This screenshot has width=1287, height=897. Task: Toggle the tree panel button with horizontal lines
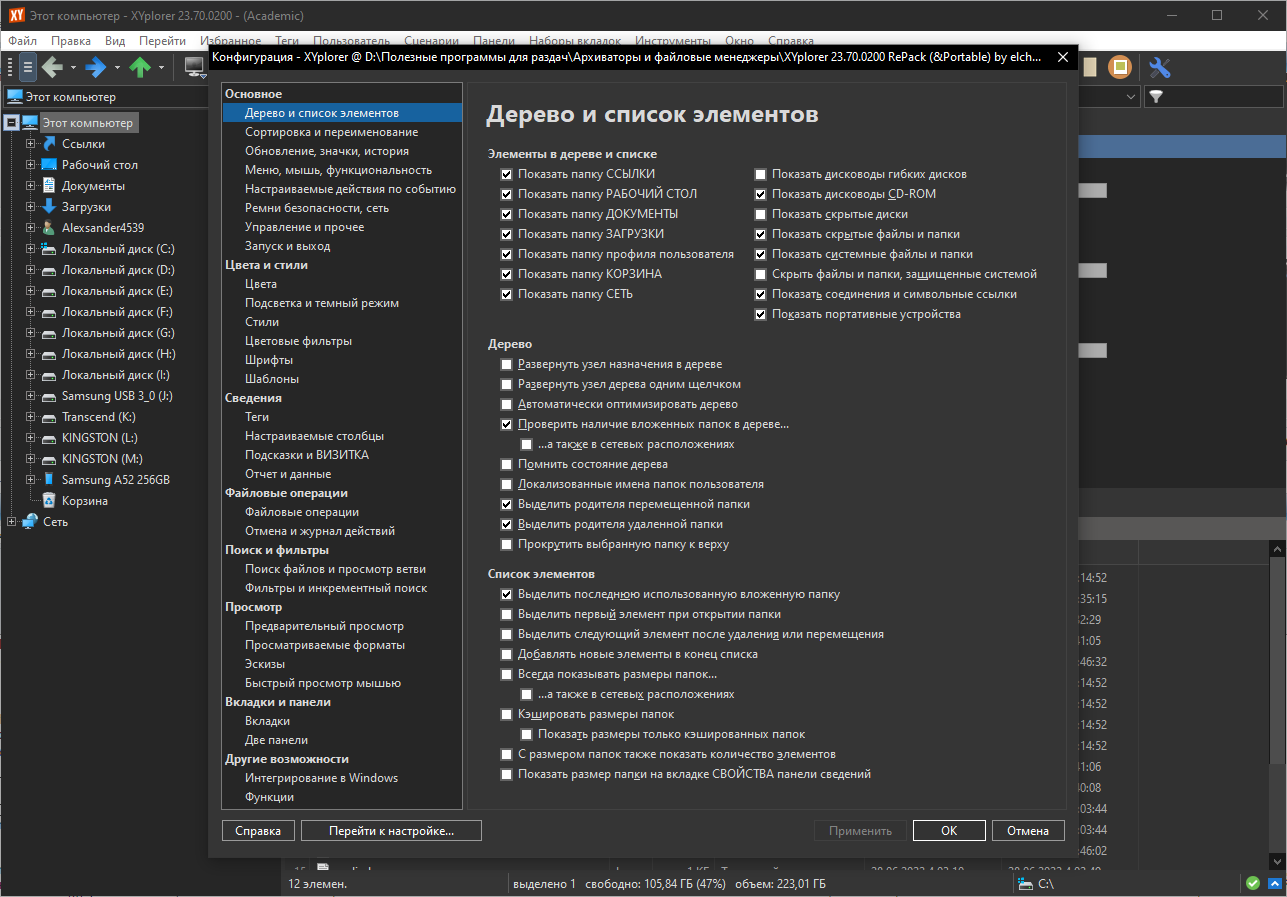28,68
